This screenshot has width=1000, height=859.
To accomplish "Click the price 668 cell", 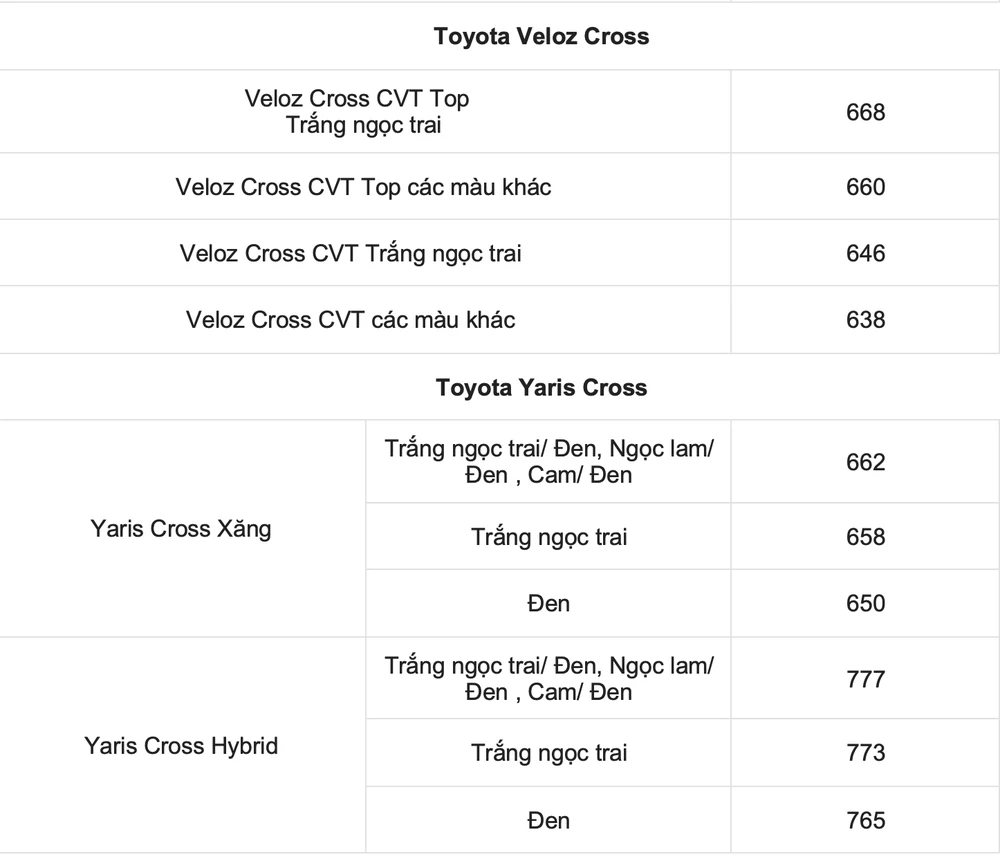I will click(865, 112).
